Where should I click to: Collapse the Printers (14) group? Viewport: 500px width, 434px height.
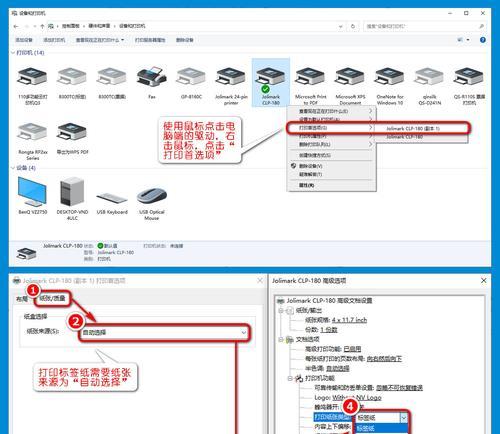tap(13, 53)
